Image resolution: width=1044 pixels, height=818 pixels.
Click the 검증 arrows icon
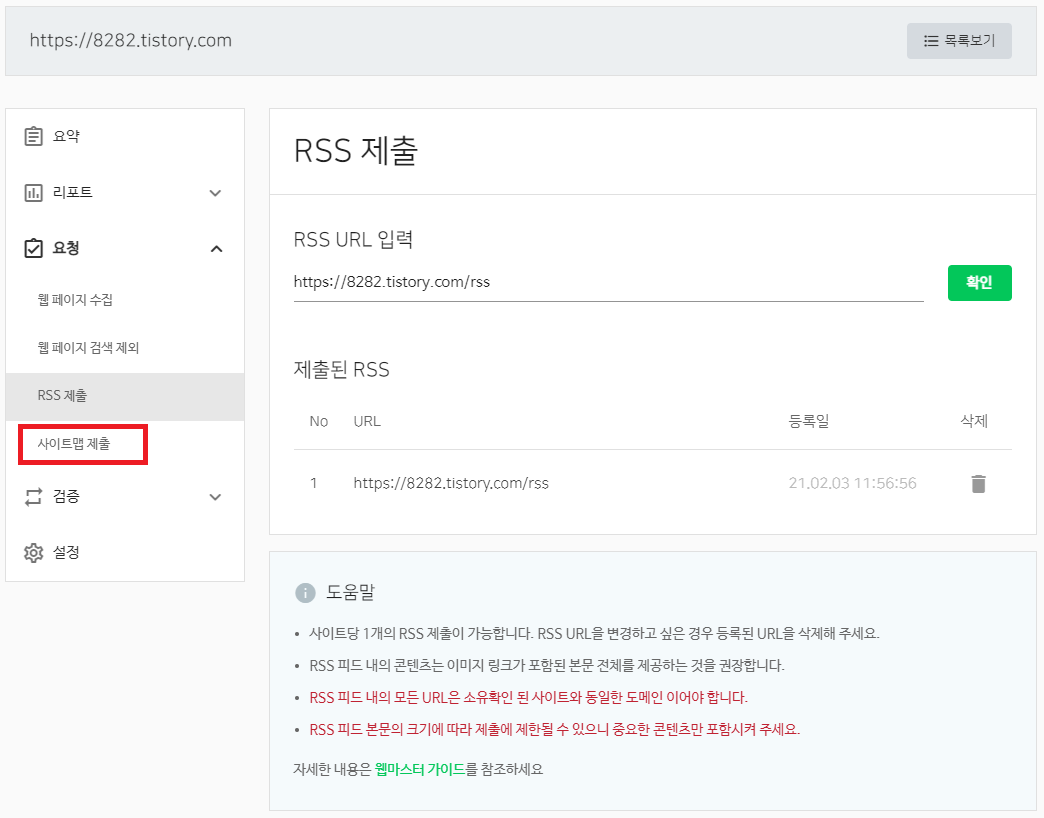coord(33,497)
